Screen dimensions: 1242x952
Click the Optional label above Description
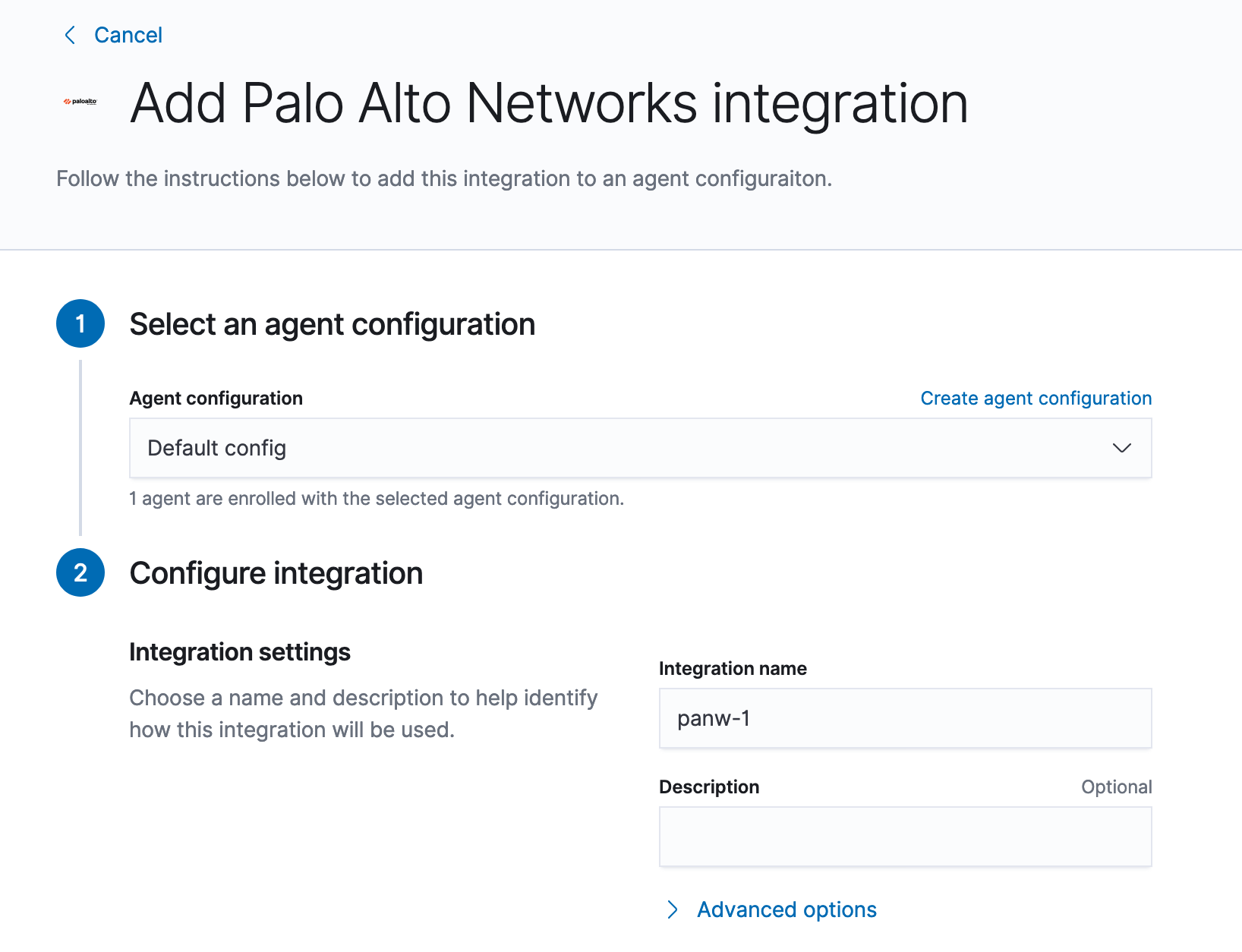pos(1116,787)
